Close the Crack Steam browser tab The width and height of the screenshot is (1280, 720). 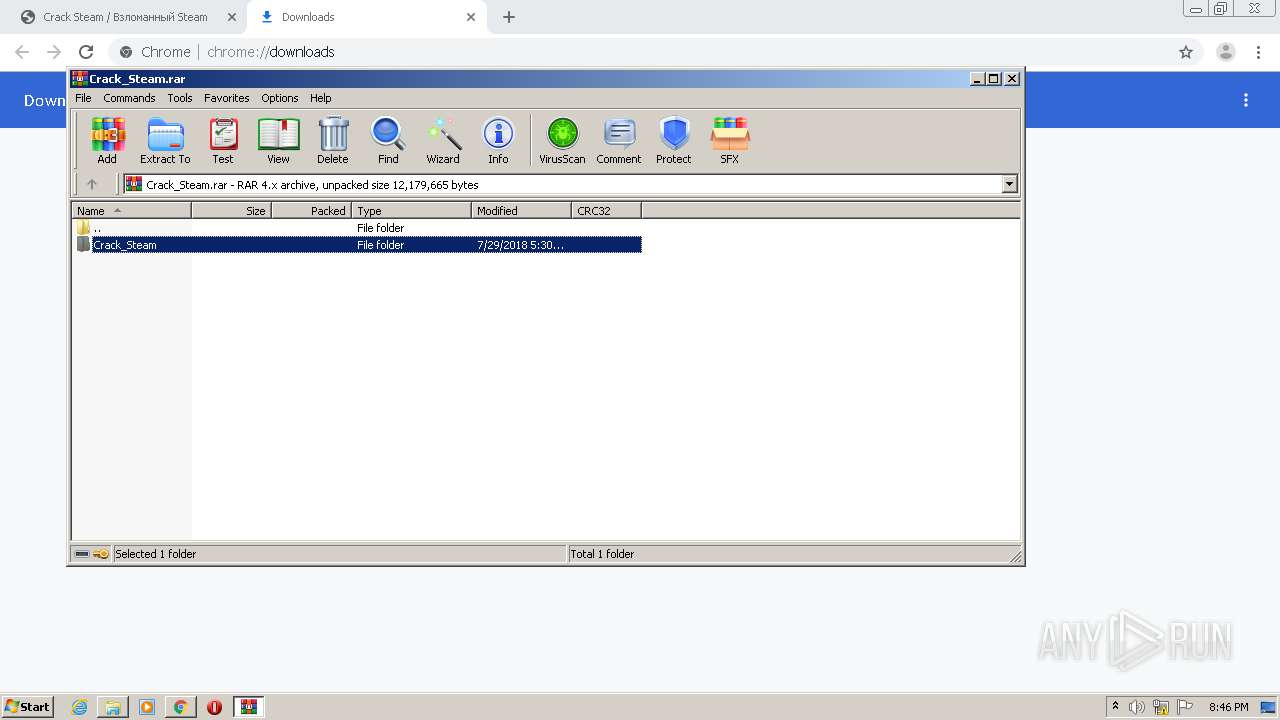coord(232,17)
